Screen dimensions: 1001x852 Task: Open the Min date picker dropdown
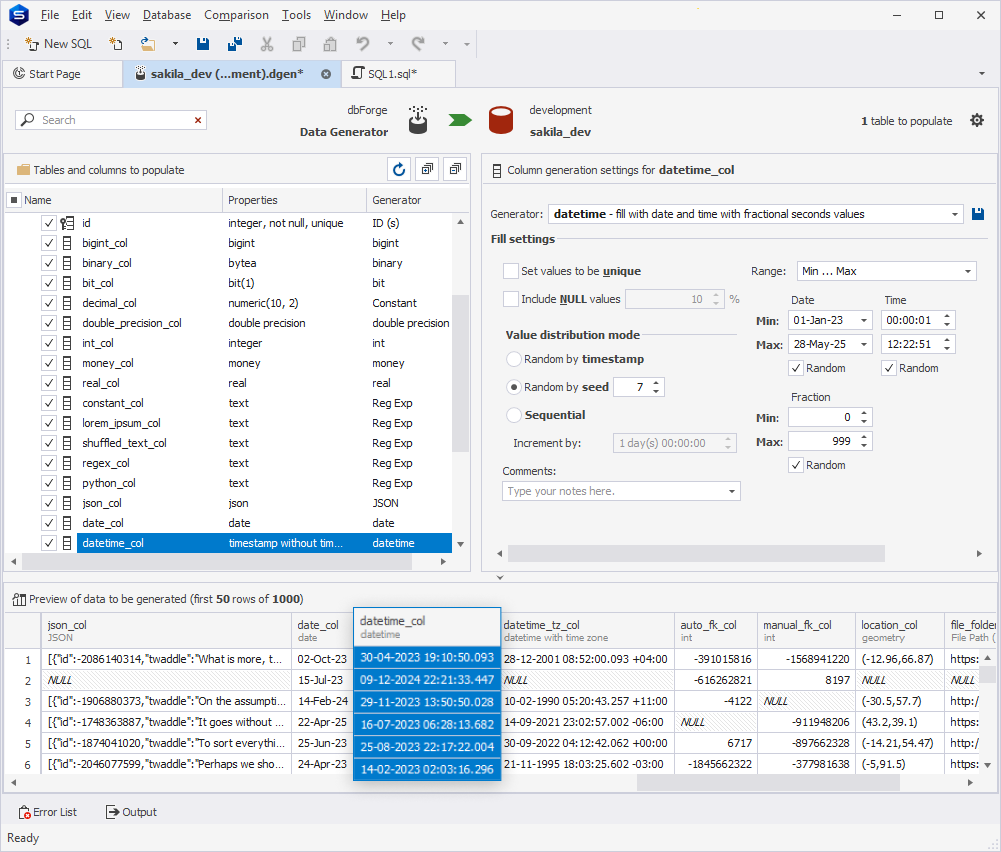point(864,321)
